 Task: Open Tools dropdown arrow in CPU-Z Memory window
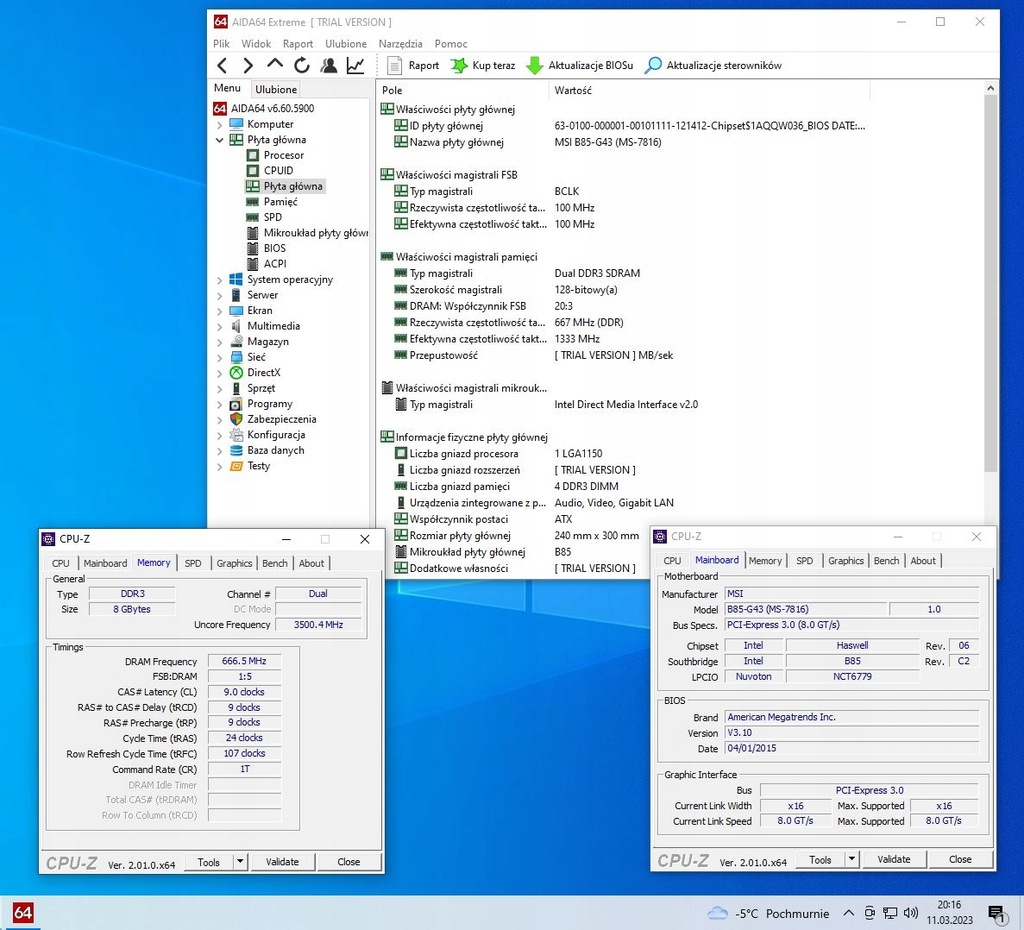pos(240,862)
